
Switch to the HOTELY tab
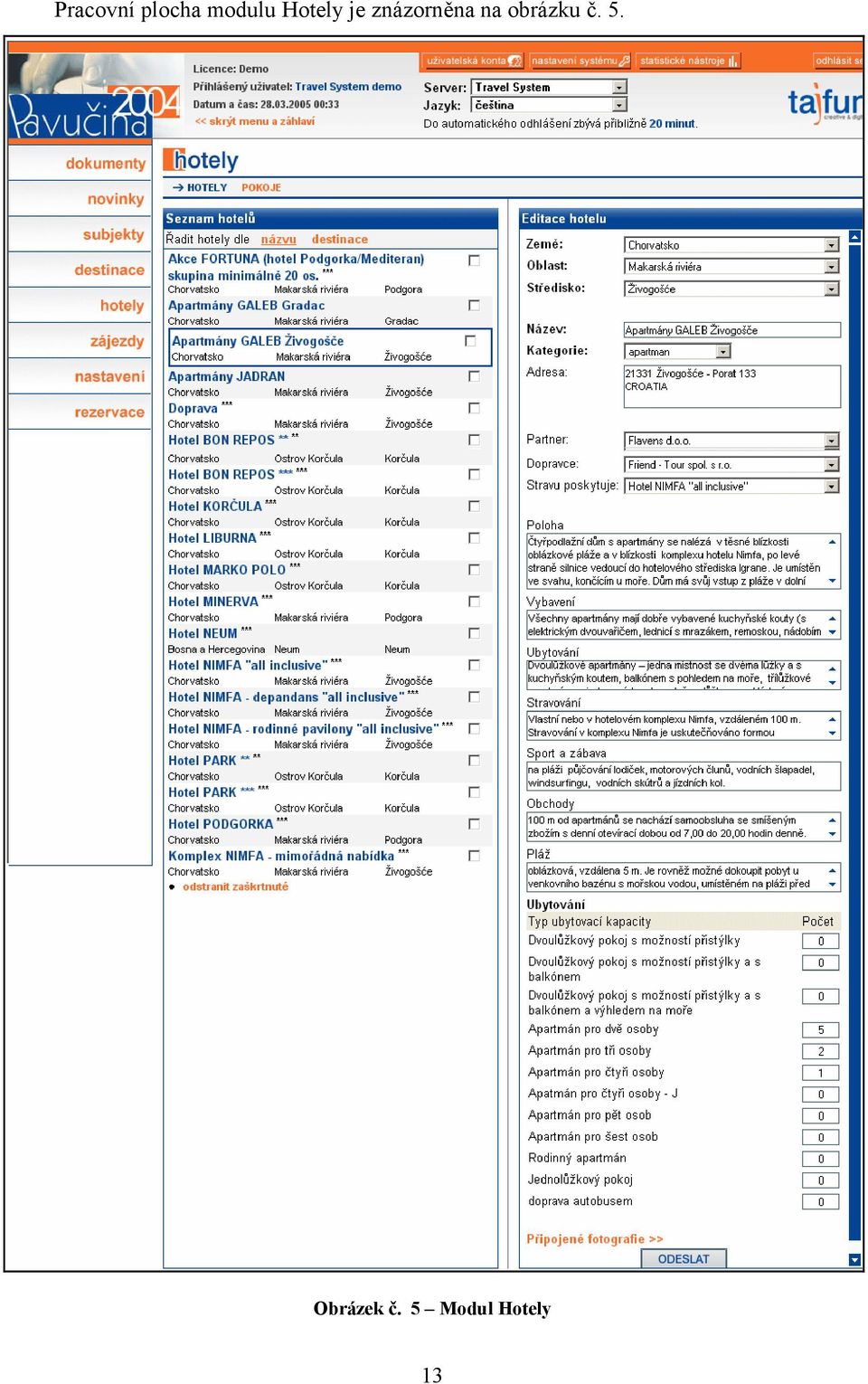tap(207, 188)
